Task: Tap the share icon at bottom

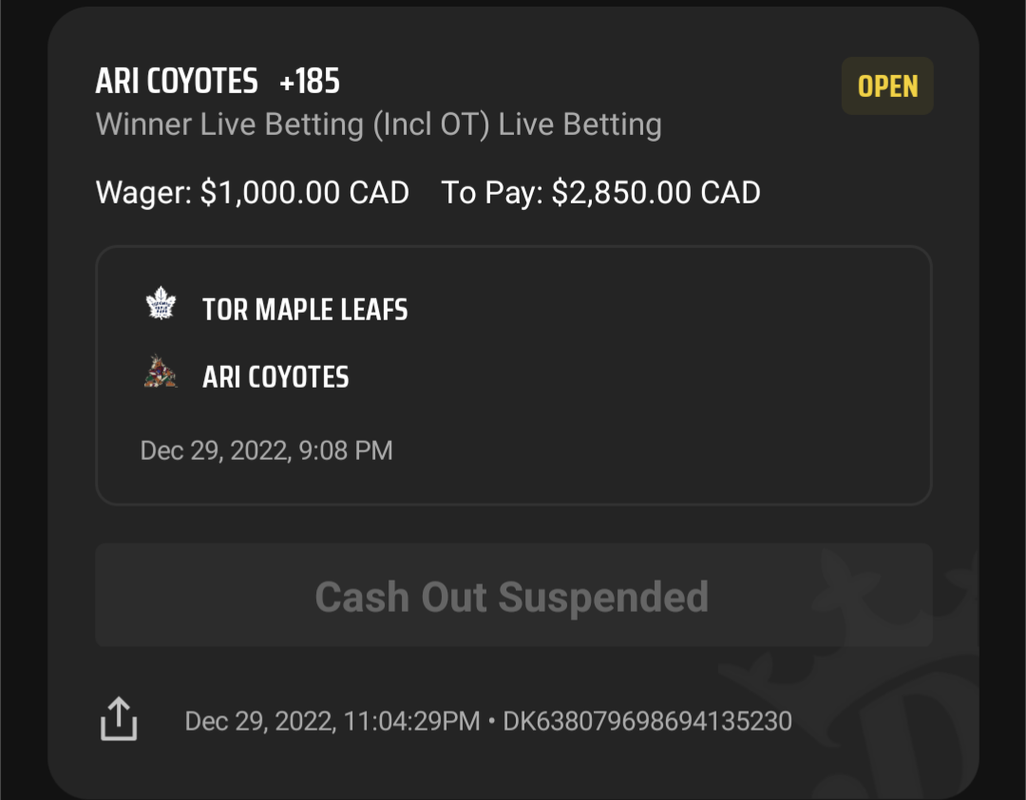Action: [118, 719]
